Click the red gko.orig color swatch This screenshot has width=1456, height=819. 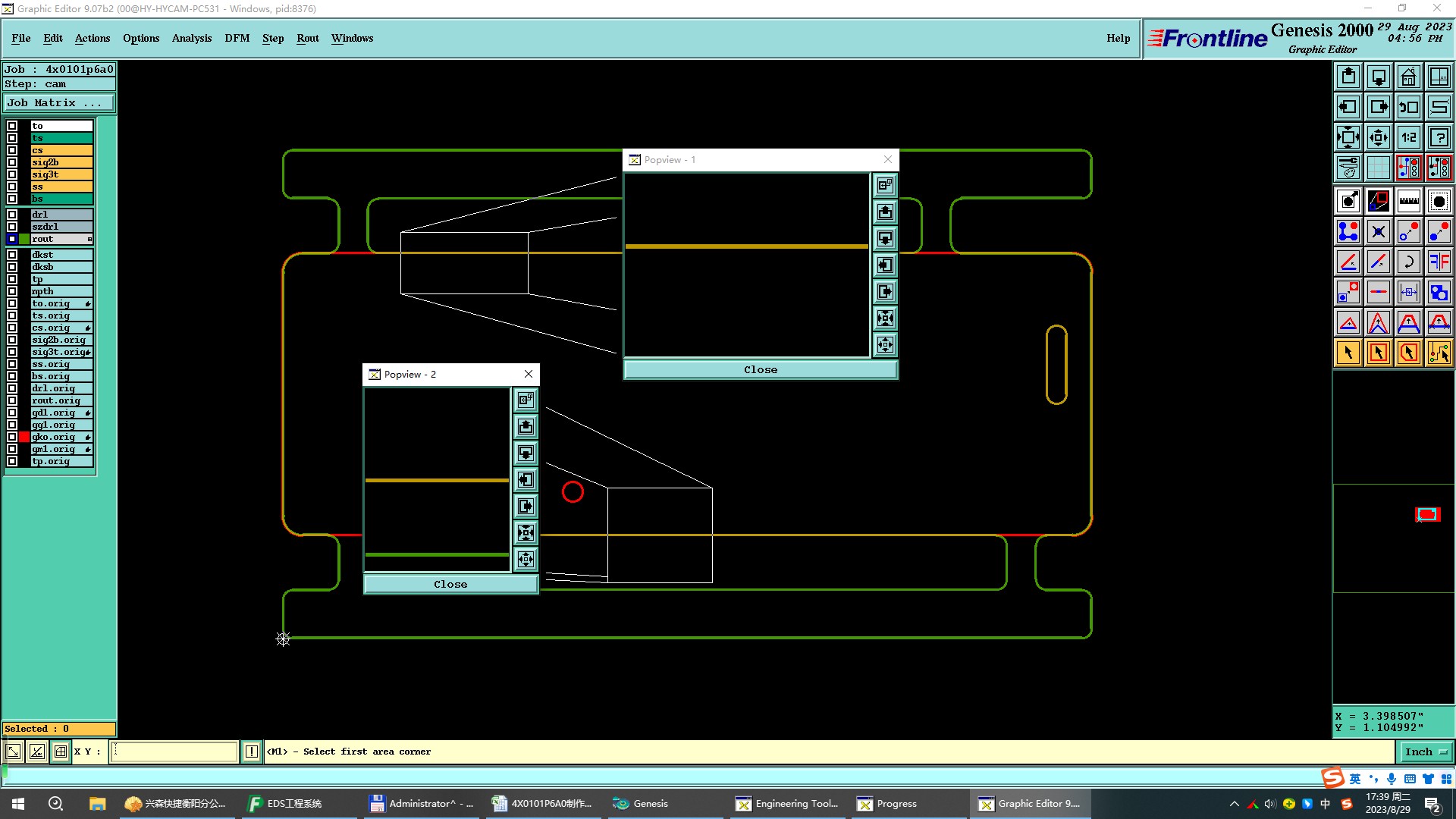click(24, 438)
